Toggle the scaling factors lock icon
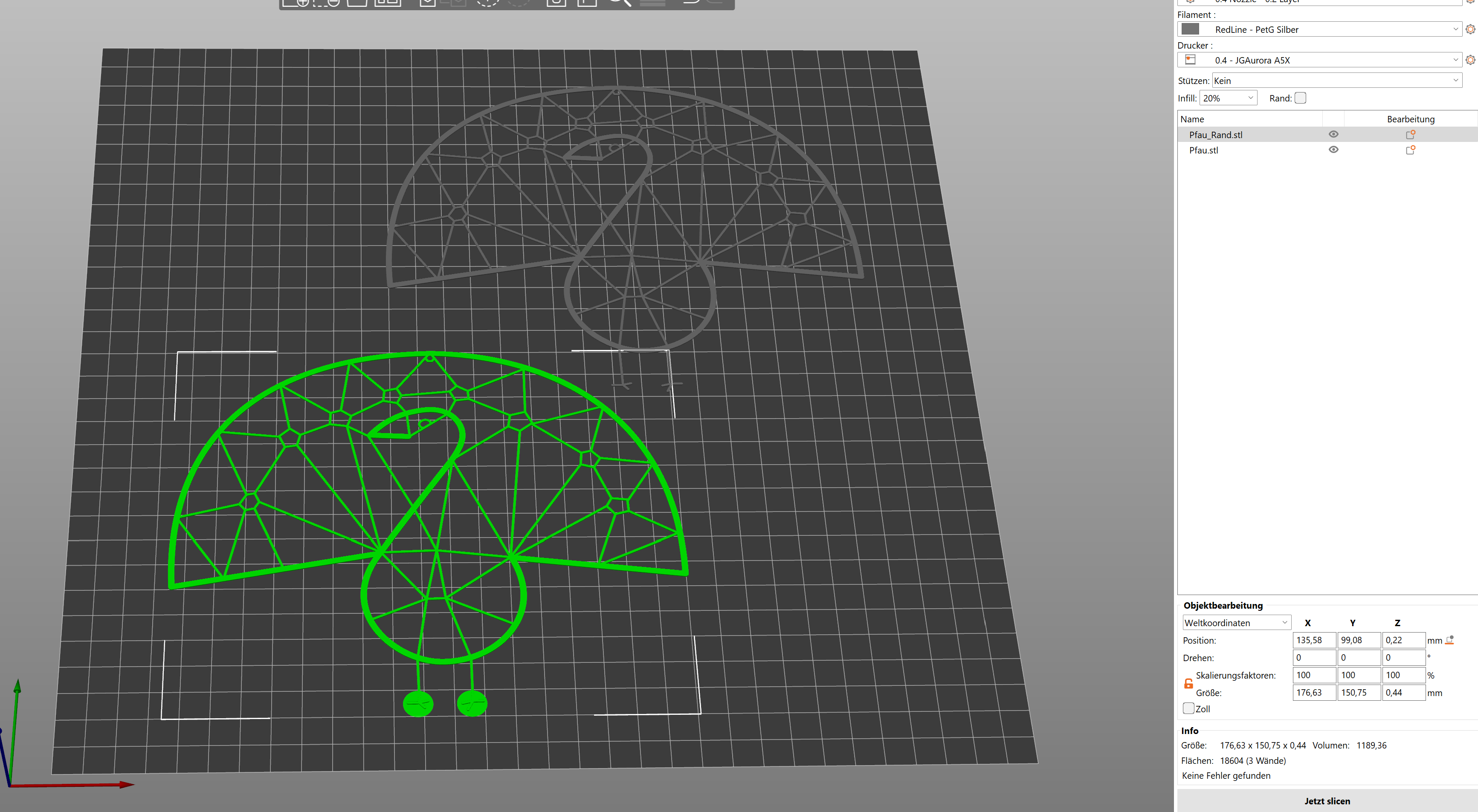The image size is (1478, 812). coord(1188,684)
